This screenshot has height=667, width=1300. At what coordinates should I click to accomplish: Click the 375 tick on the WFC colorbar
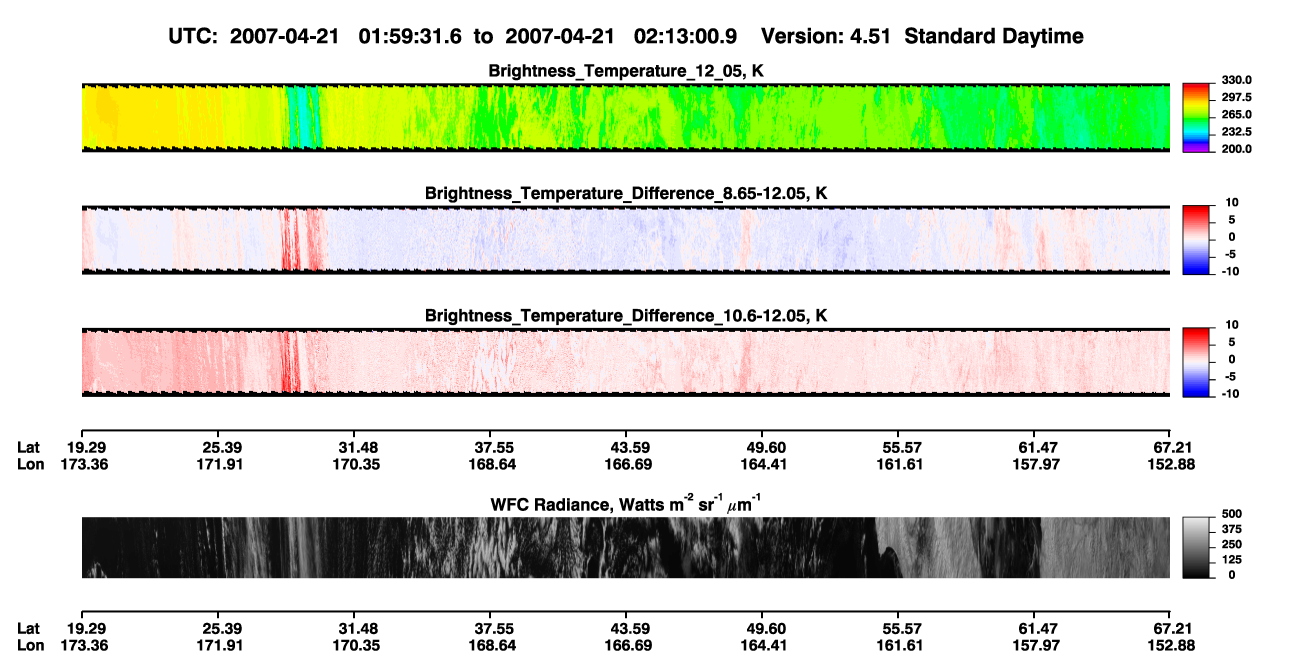tap(1231, 529)
